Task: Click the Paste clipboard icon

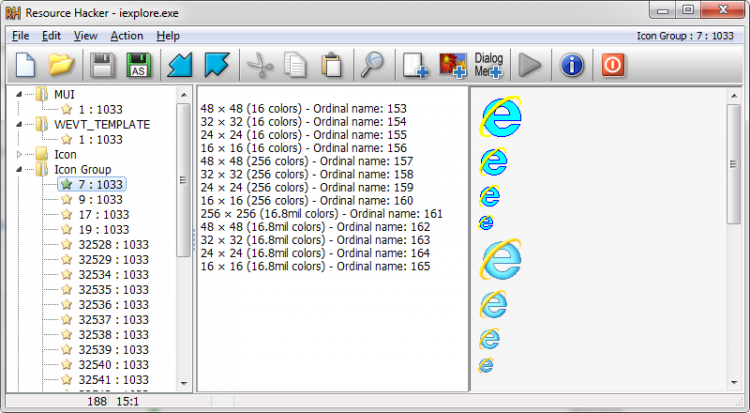Action: [331, 65]
